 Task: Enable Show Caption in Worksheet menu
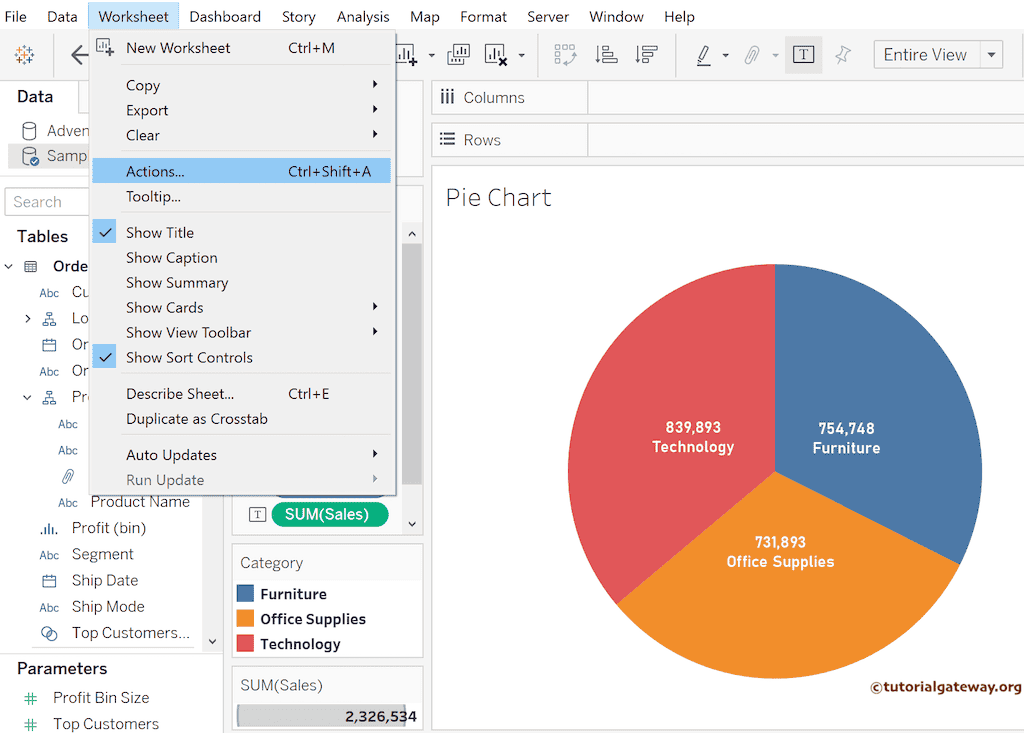click(171, 257)
